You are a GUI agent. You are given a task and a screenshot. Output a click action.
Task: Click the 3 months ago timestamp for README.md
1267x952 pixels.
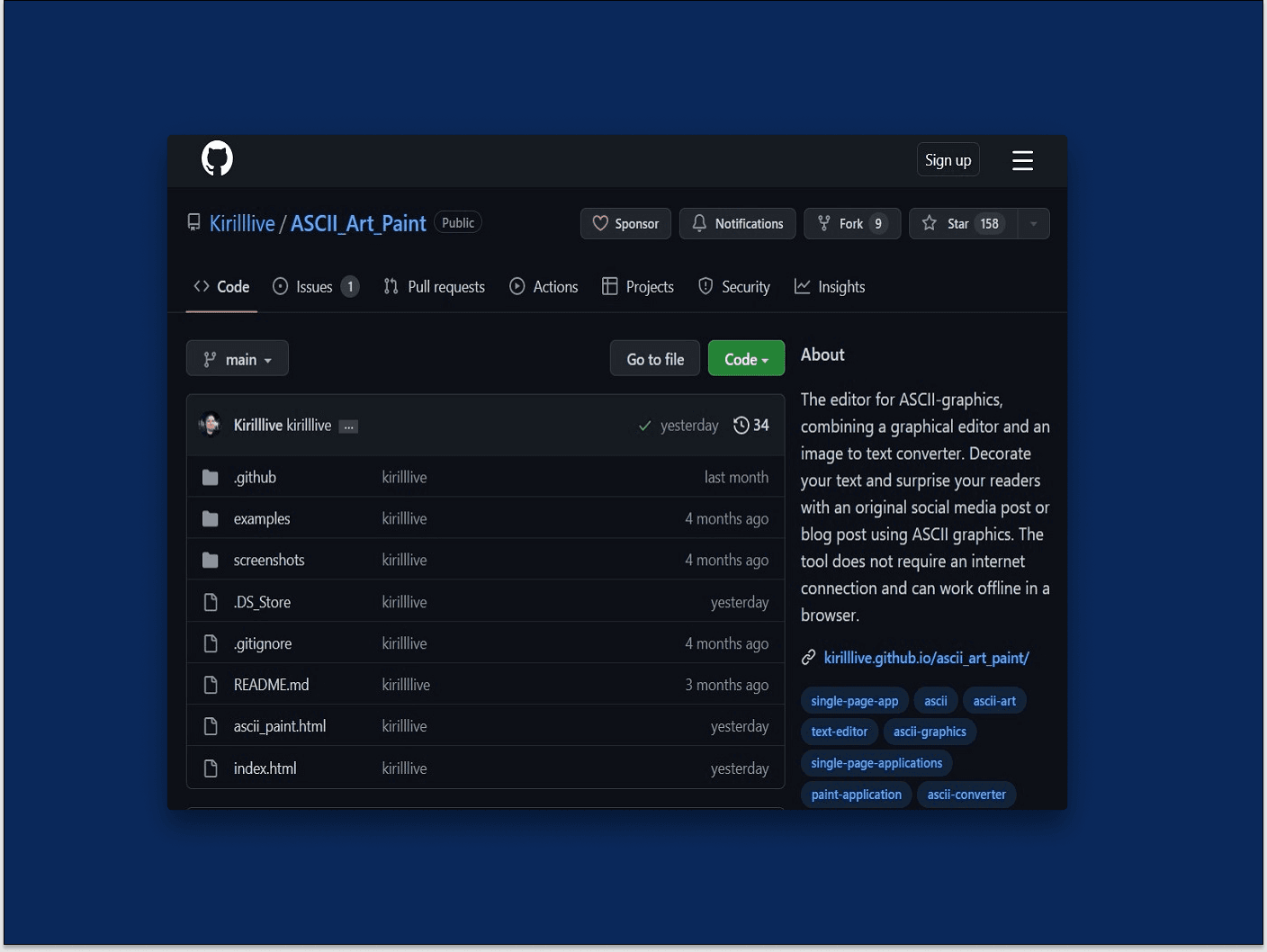coord(727,685)
